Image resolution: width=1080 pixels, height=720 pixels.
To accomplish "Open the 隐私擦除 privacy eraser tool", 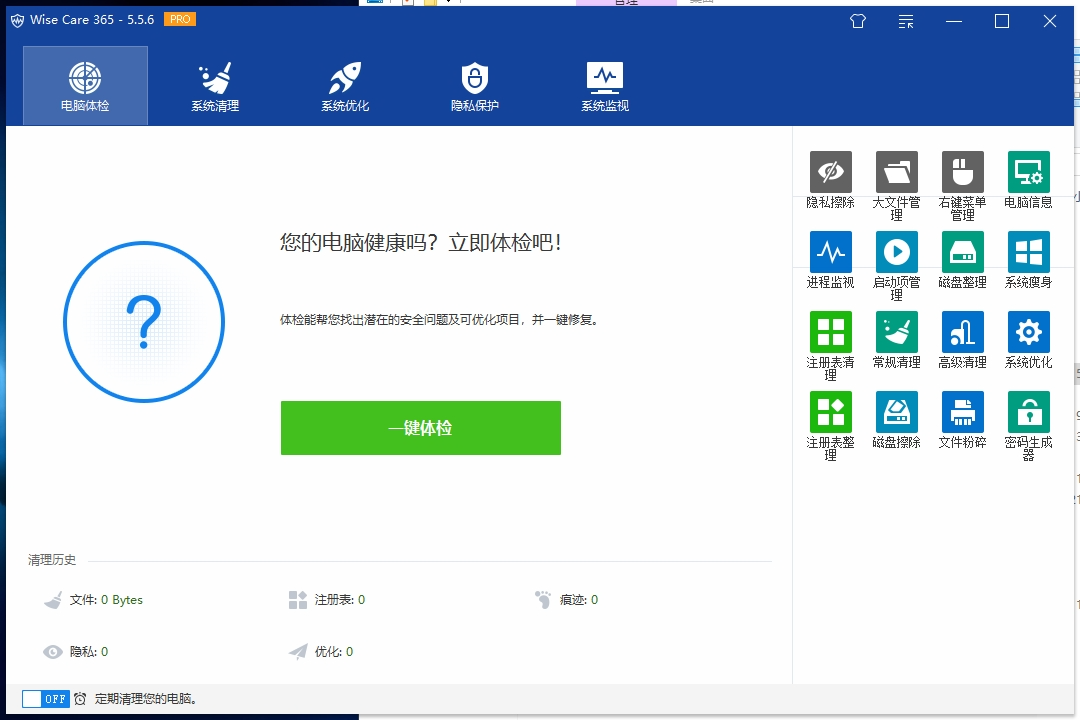I will click(x=831, y=172).
